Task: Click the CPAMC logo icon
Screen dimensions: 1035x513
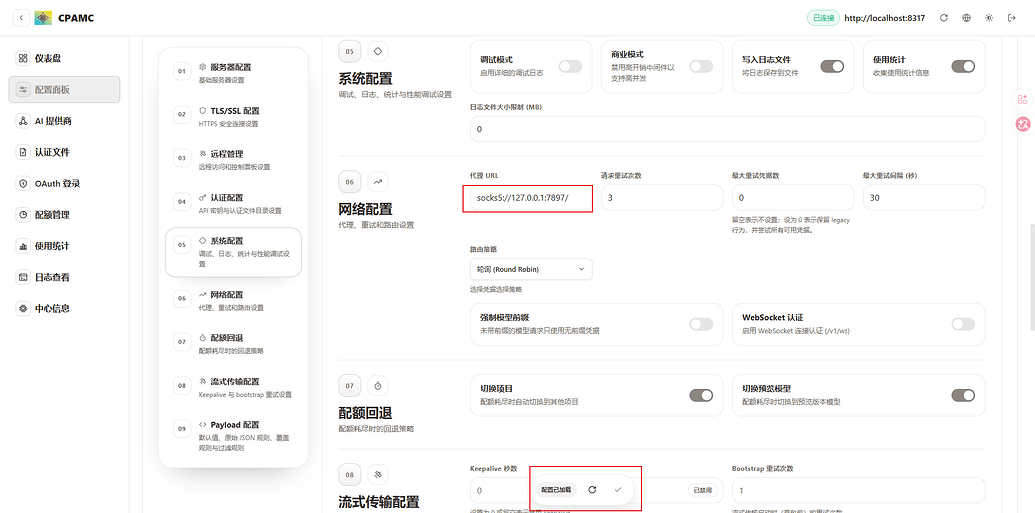Action: click(43, 18)
